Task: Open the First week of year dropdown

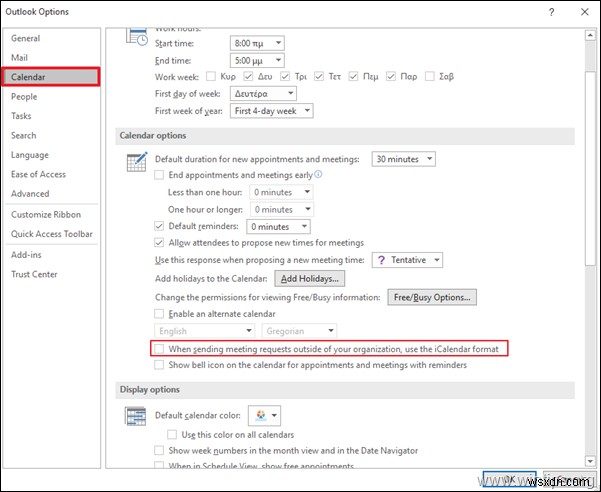Action: 271,111
